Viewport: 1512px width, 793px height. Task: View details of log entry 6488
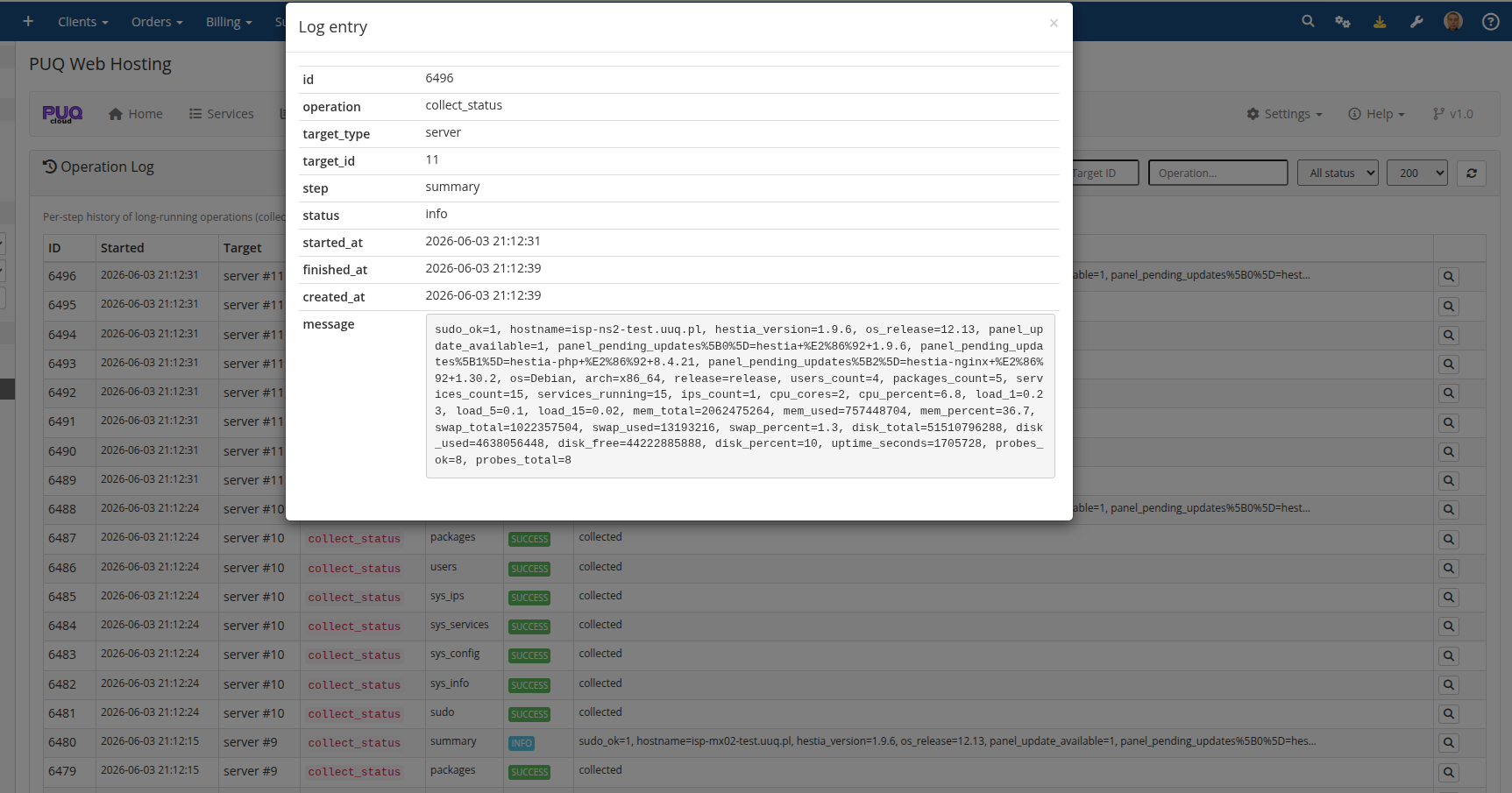1449,510
